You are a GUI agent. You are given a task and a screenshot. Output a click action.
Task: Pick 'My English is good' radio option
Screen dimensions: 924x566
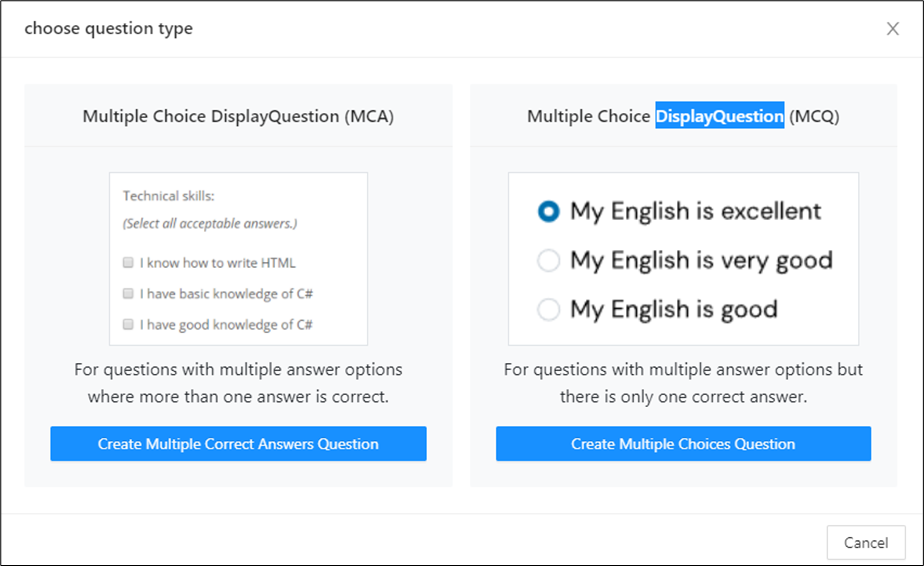548,310
